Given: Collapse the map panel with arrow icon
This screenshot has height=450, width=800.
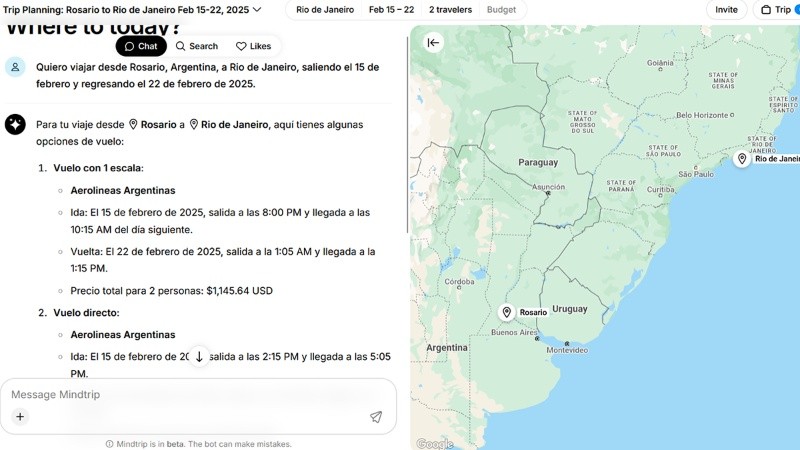Looking at the screenshot, I should pyautogui.click(x=433, y=42).
